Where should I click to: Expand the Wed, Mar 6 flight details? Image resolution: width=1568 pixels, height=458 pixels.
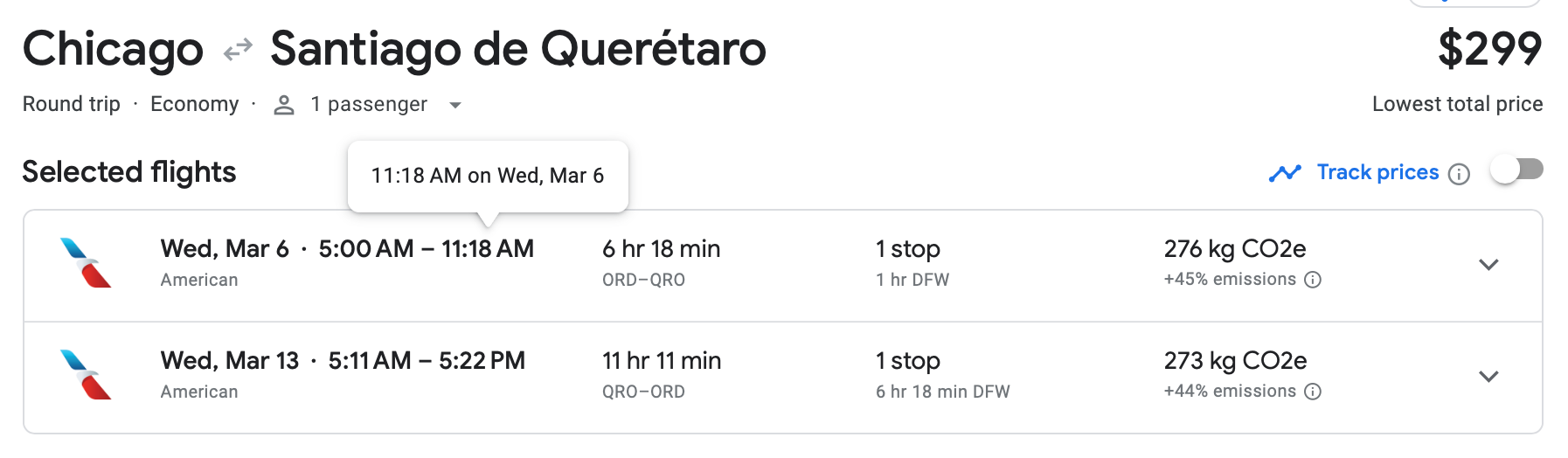point(1488,264)
